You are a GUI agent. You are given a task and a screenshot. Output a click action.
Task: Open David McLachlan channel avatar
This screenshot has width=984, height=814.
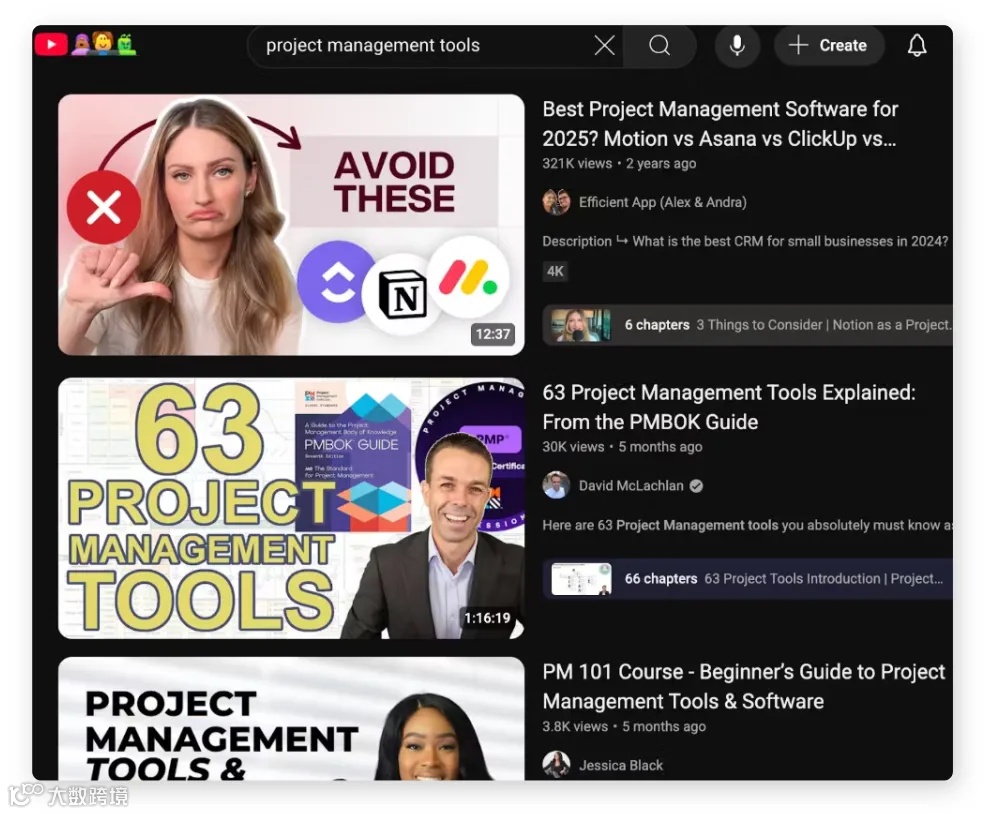pyautogui.click(x=556, y=486)
